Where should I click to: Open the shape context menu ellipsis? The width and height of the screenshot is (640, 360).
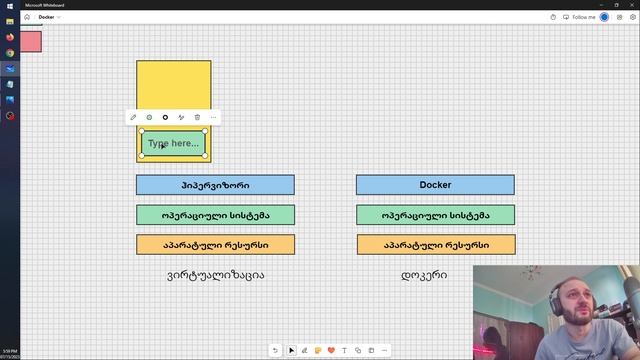(x=213, y=118)
